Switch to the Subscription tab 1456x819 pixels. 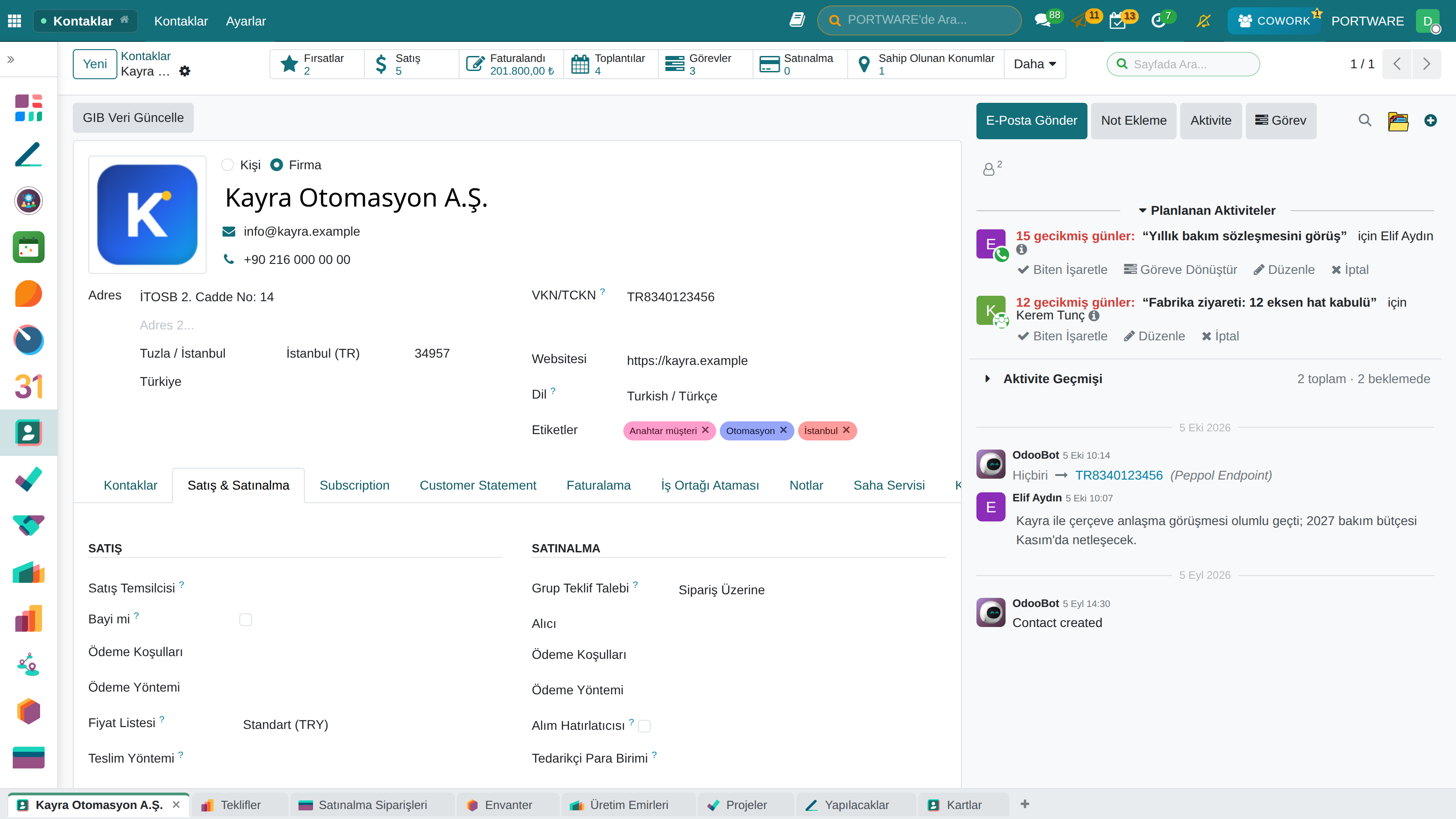(x=354, y=485)
